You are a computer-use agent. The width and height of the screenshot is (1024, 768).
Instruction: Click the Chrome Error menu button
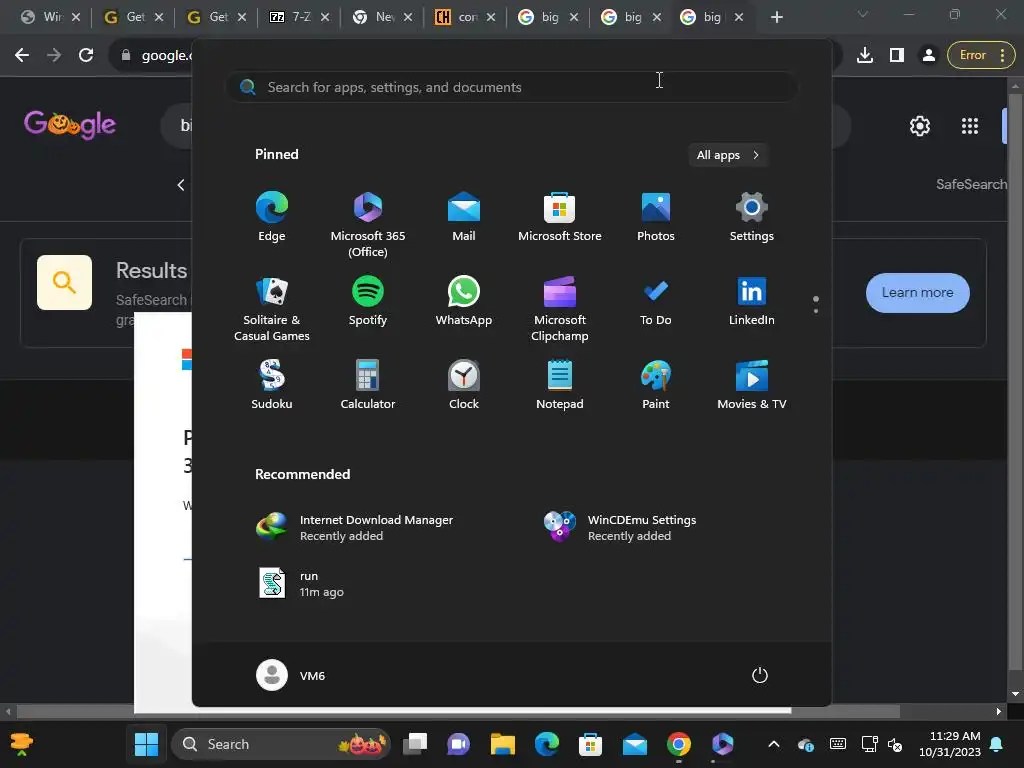coord(981,56)
